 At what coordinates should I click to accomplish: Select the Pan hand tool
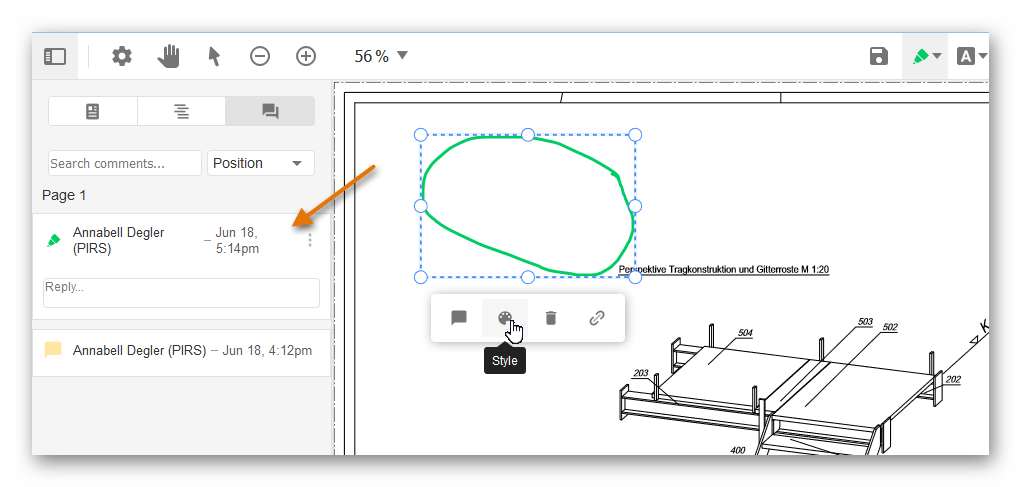coord(168,57)
